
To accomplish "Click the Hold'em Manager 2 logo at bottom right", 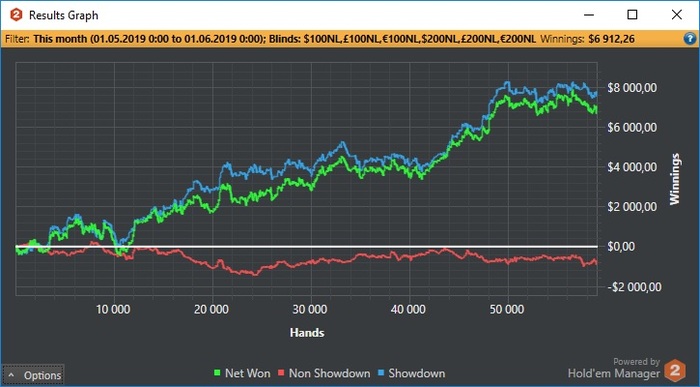I will (x=675, y=371).
